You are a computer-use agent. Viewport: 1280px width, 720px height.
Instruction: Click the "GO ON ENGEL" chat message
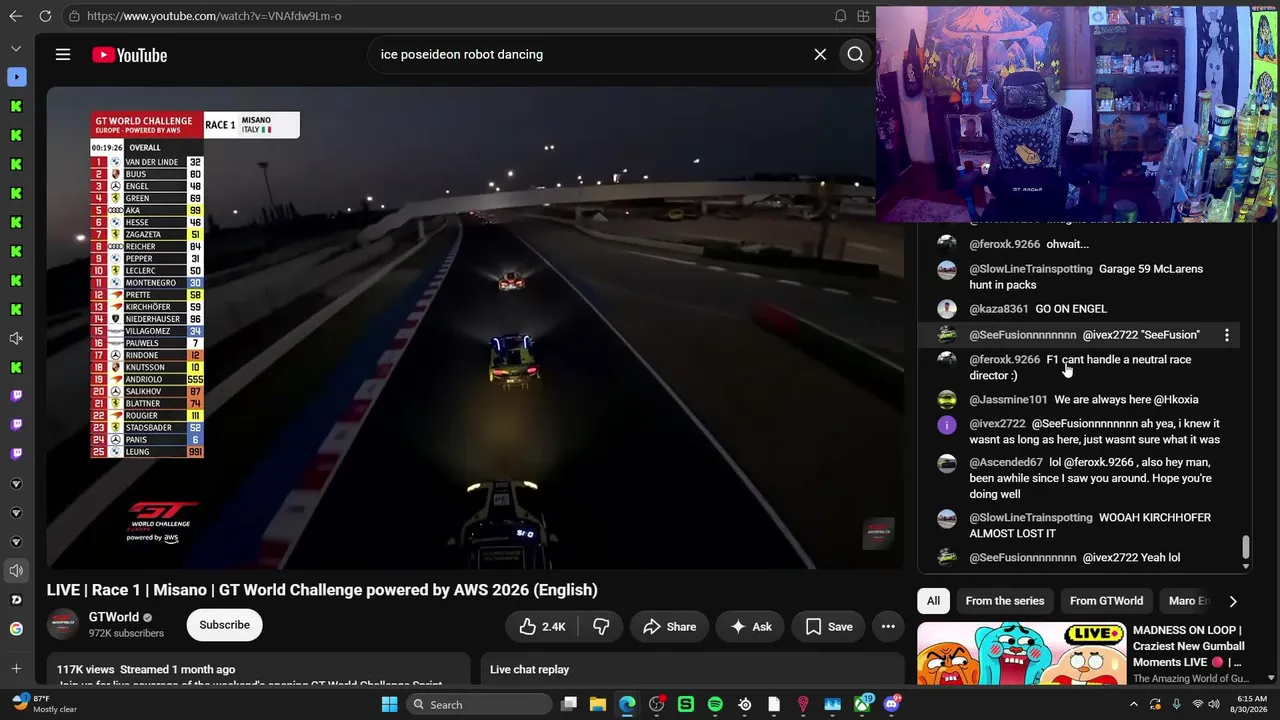pos(1071,309)
